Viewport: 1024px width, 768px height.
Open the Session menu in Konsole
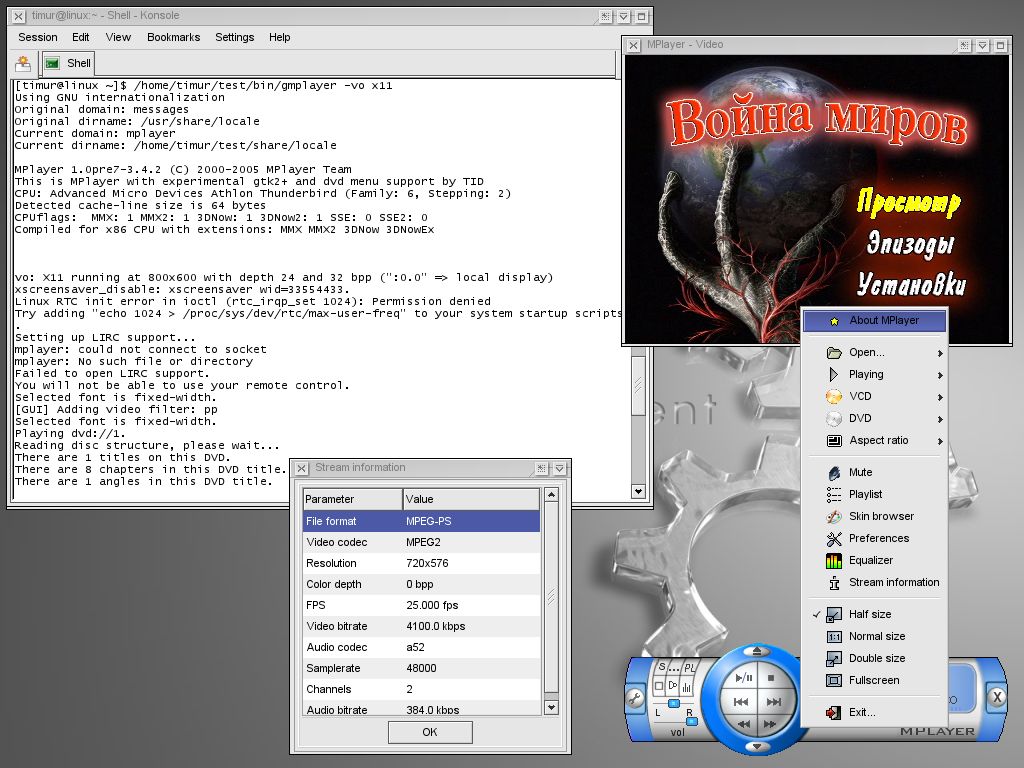(38, 37)
